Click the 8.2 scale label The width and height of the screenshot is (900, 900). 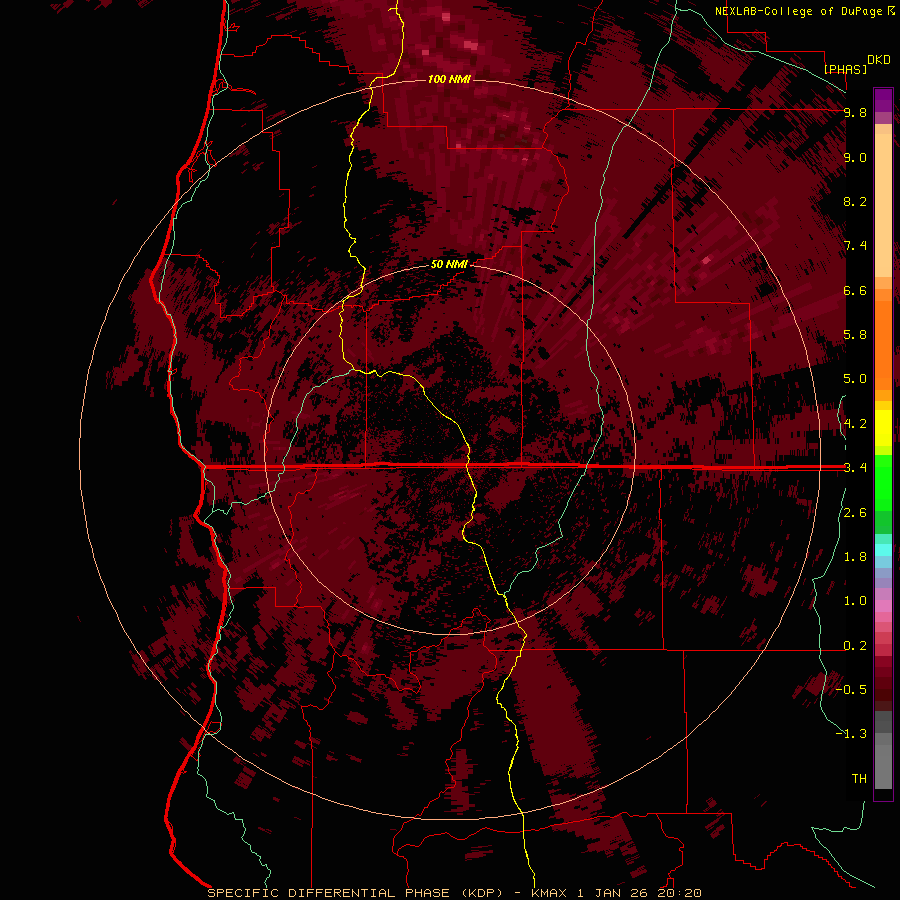tap(855, 201)
